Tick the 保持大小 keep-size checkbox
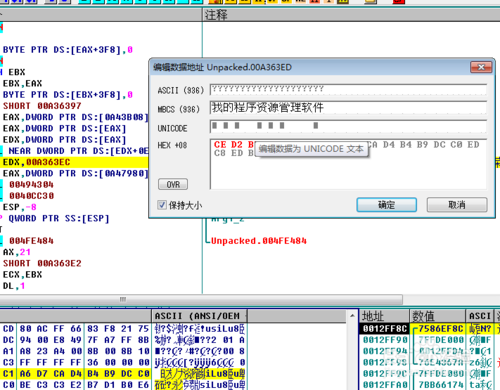Viewport: 500px width, 390px height. 162,205
